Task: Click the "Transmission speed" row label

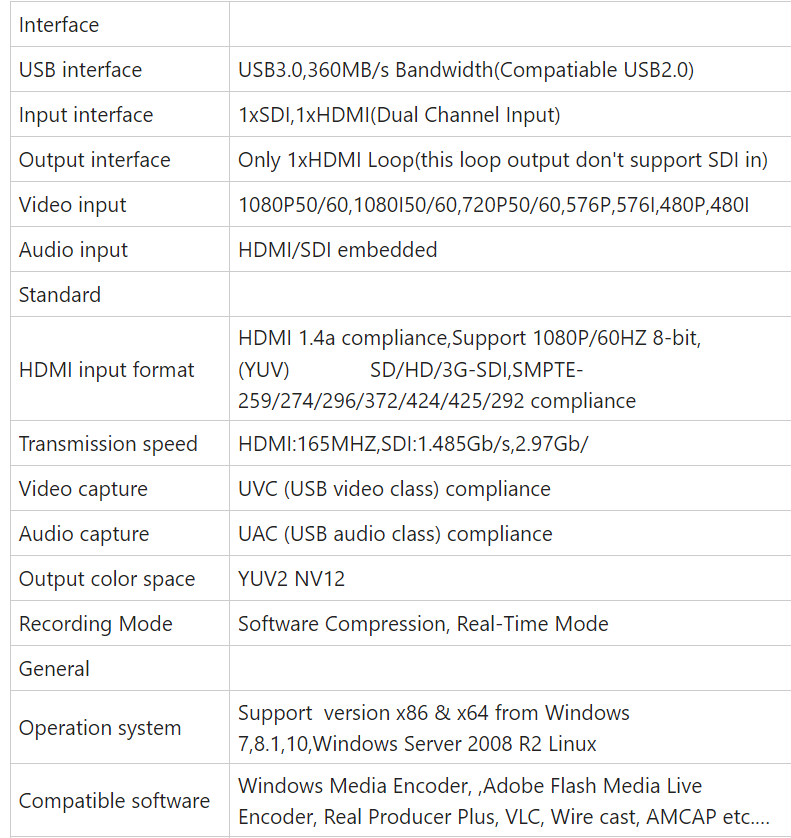Action: (108, 444)
